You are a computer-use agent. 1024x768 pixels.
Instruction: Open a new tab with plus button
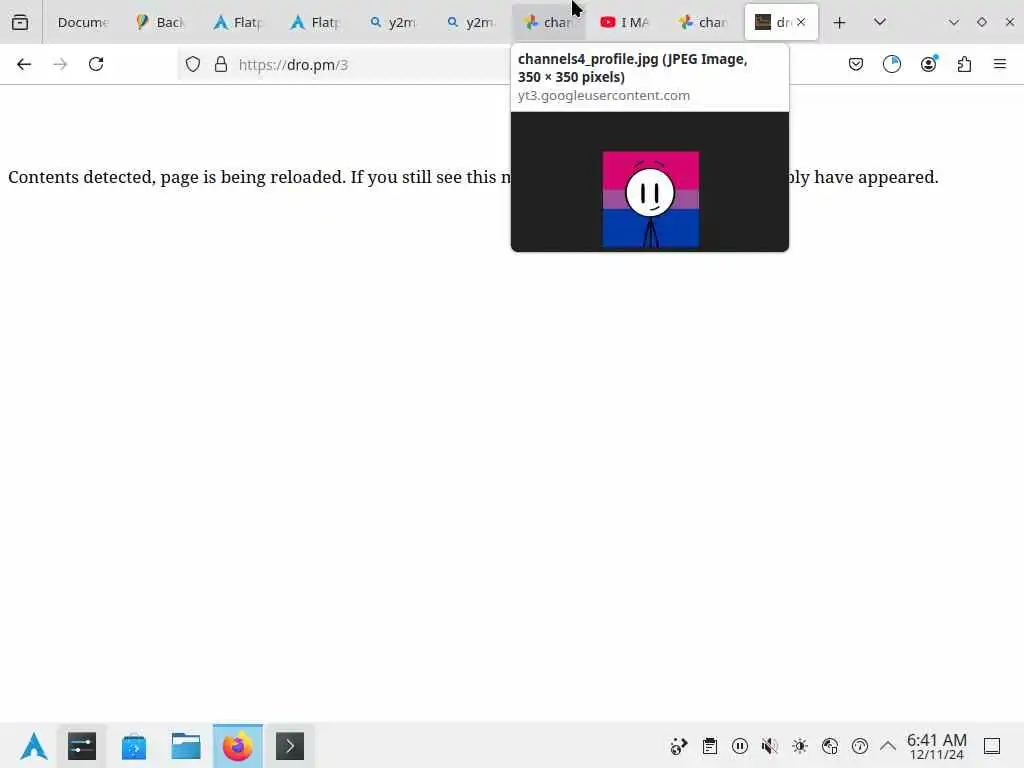[x=840, y=22]
